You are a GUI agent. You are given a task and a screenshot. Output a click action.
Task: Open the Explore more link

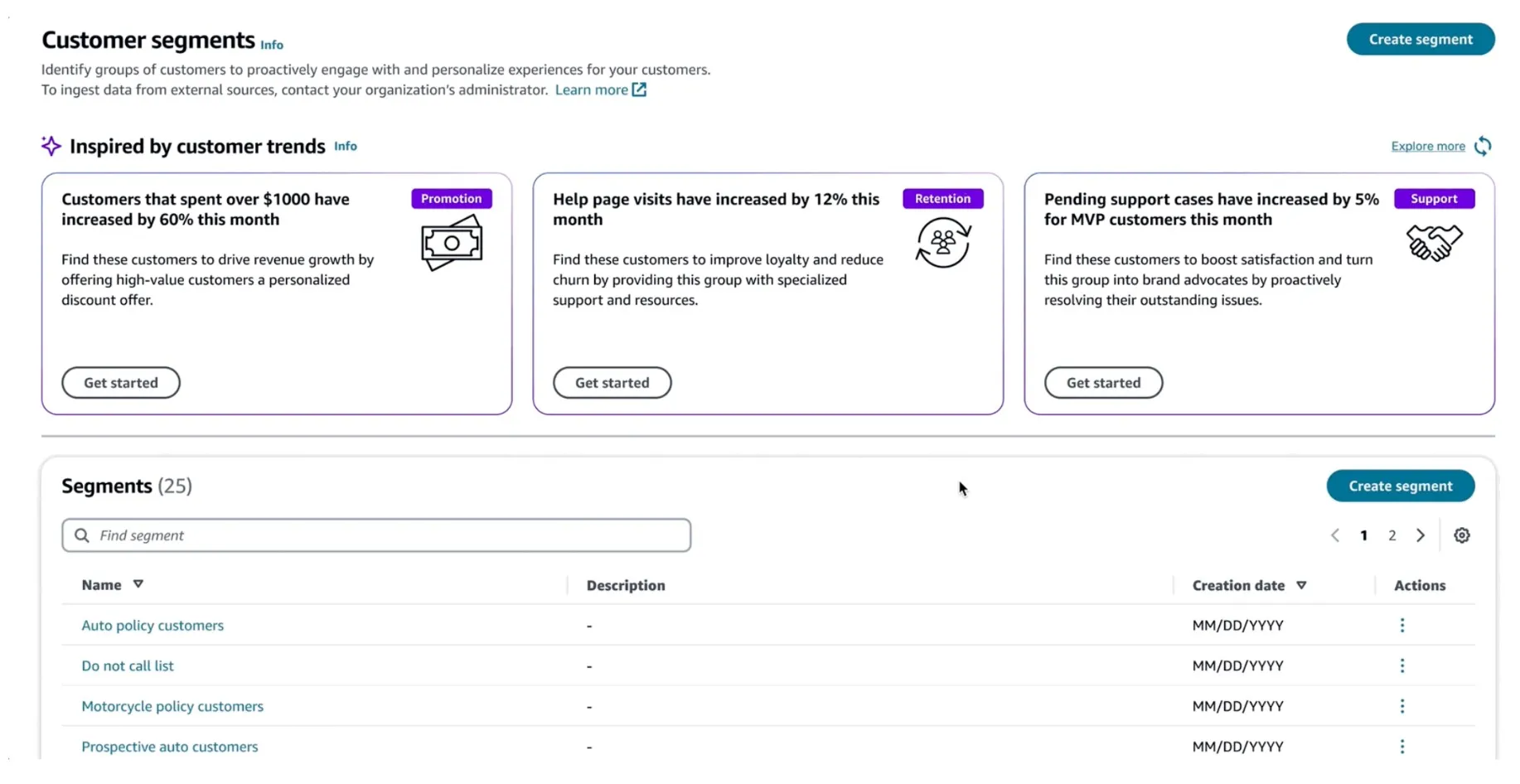coord(1427,147)
